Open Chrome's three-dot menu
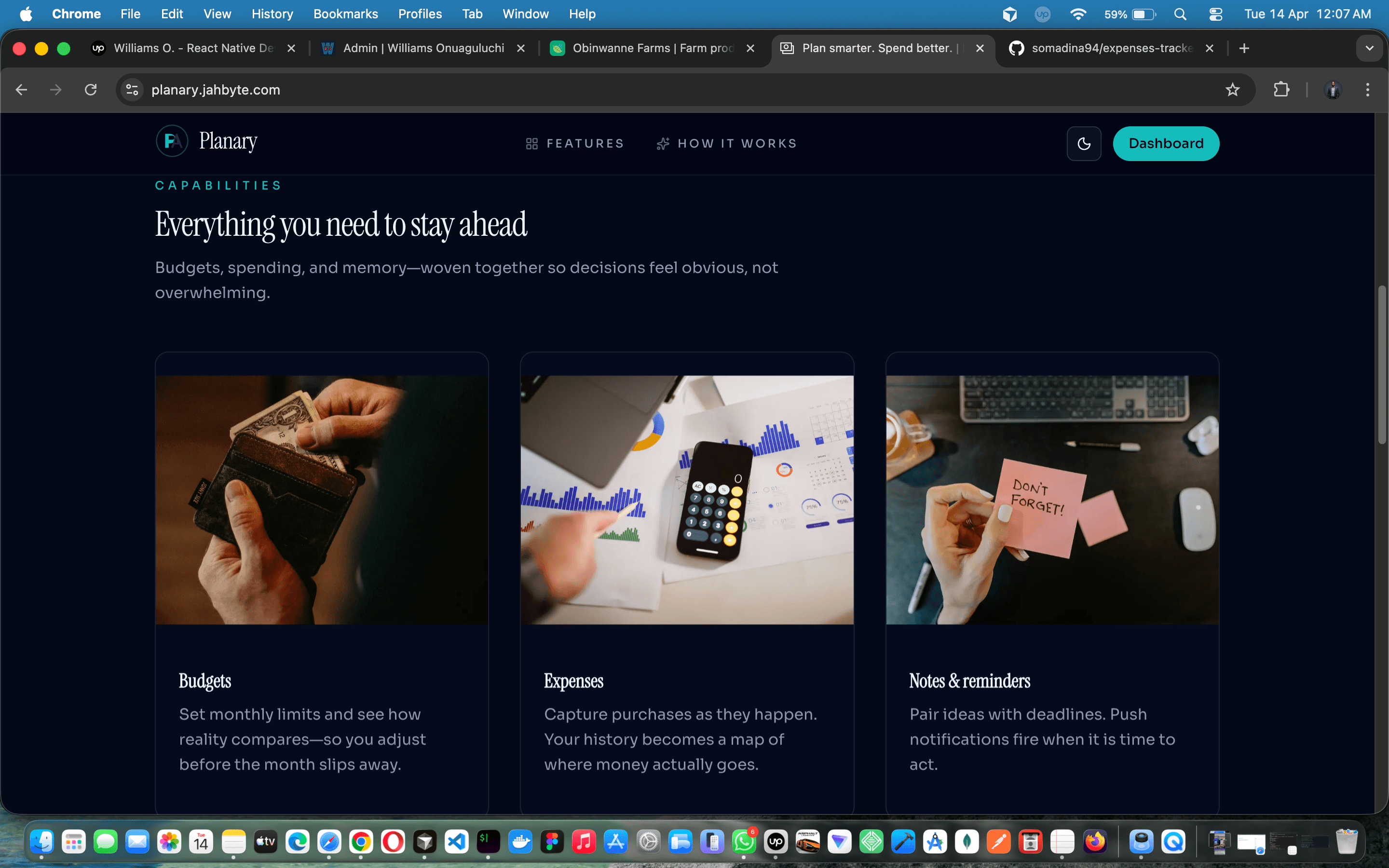Viewport: 1389px width, 868px height. click(x=1368, y=90)
